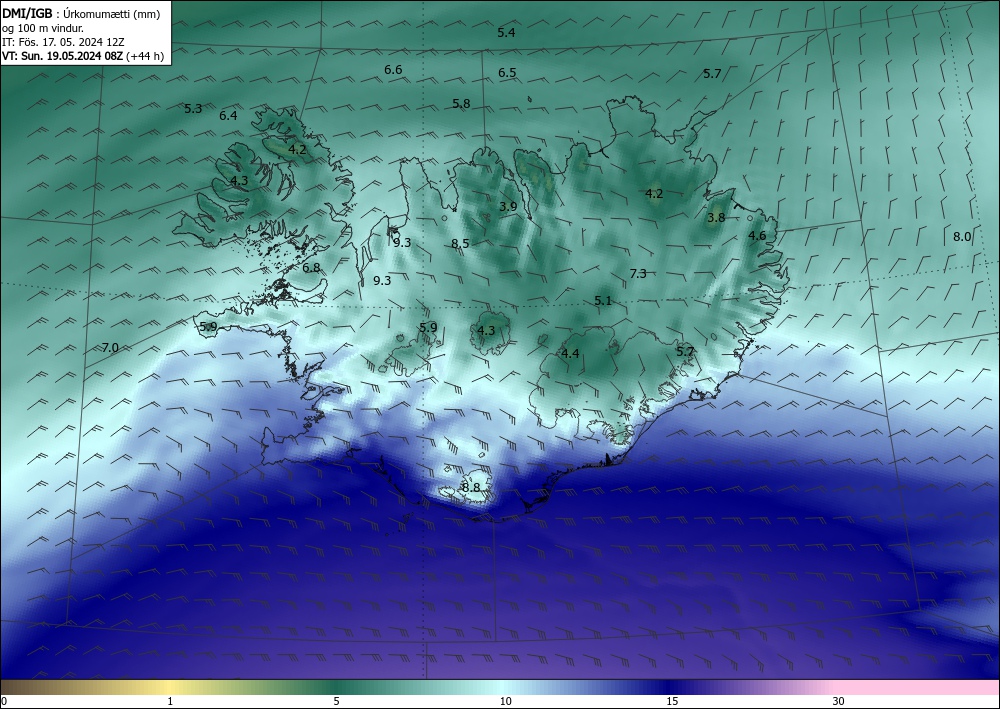Image resolution: width=1000 pixels, height=709 pixels.
Task: Click the 8.8 value label near the south coast
Action: tap(471, 488)
